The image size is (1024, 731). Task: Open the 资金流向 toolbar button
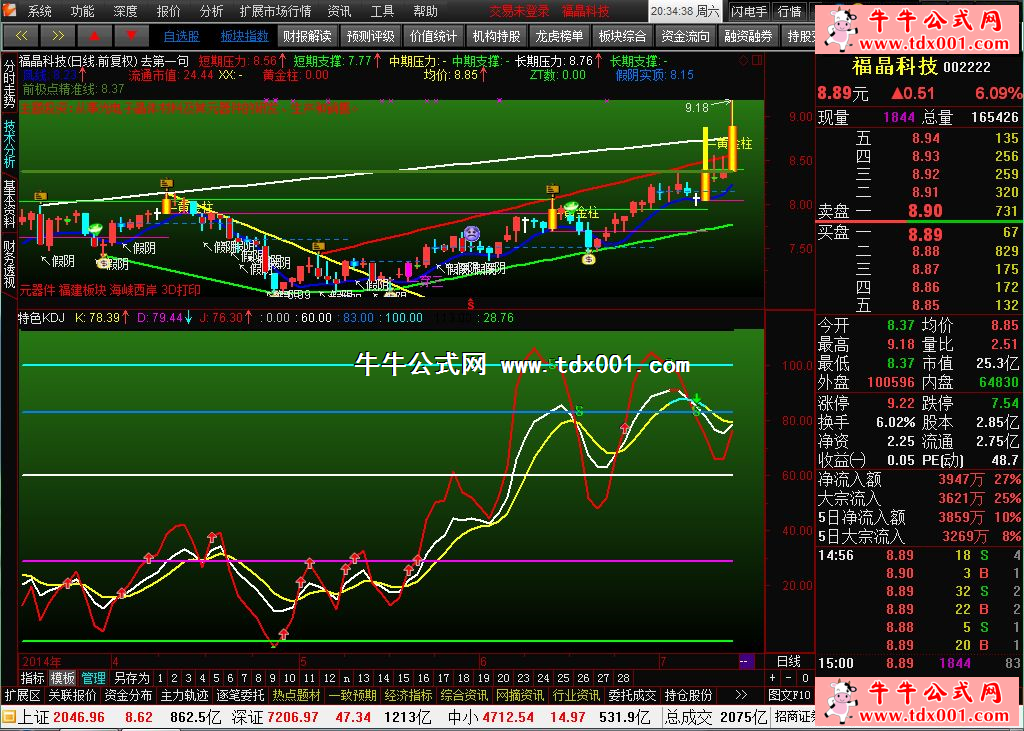coord(685,36)
